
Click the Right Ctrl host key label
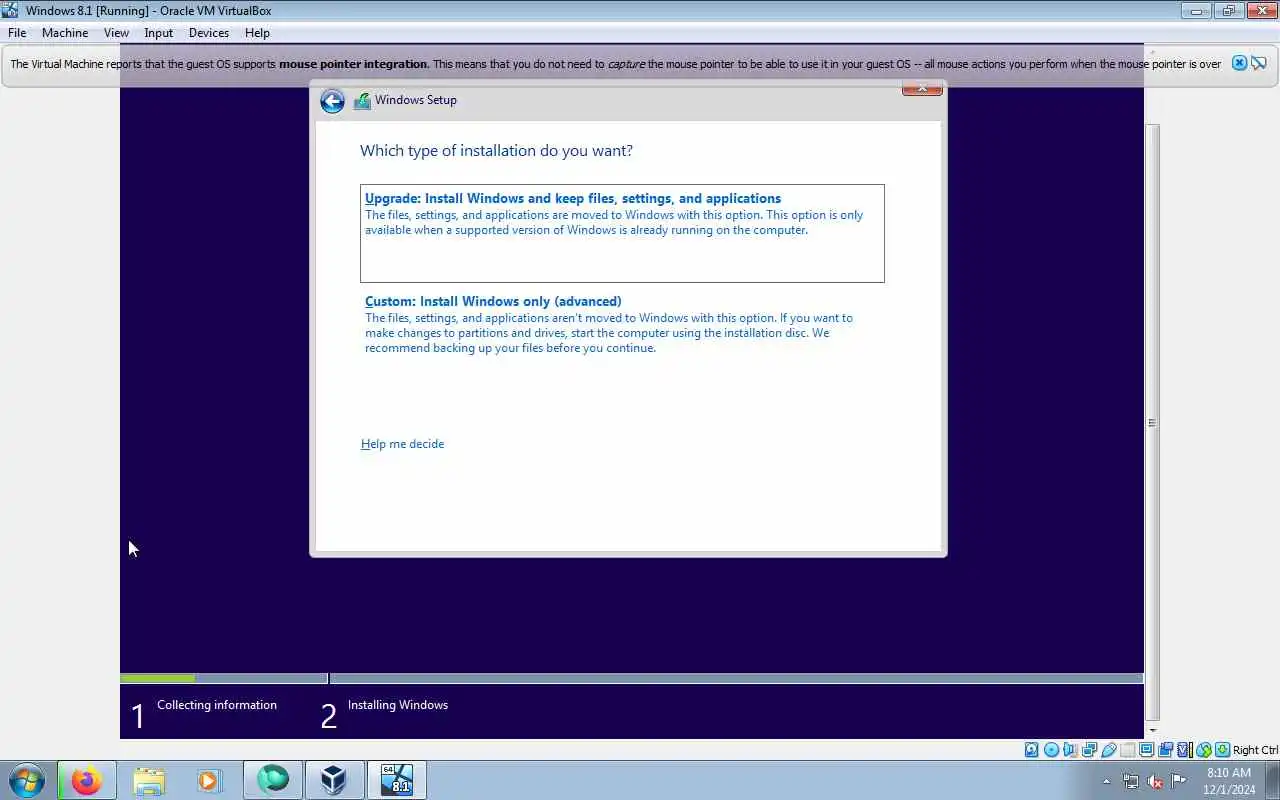point(1255,750)
